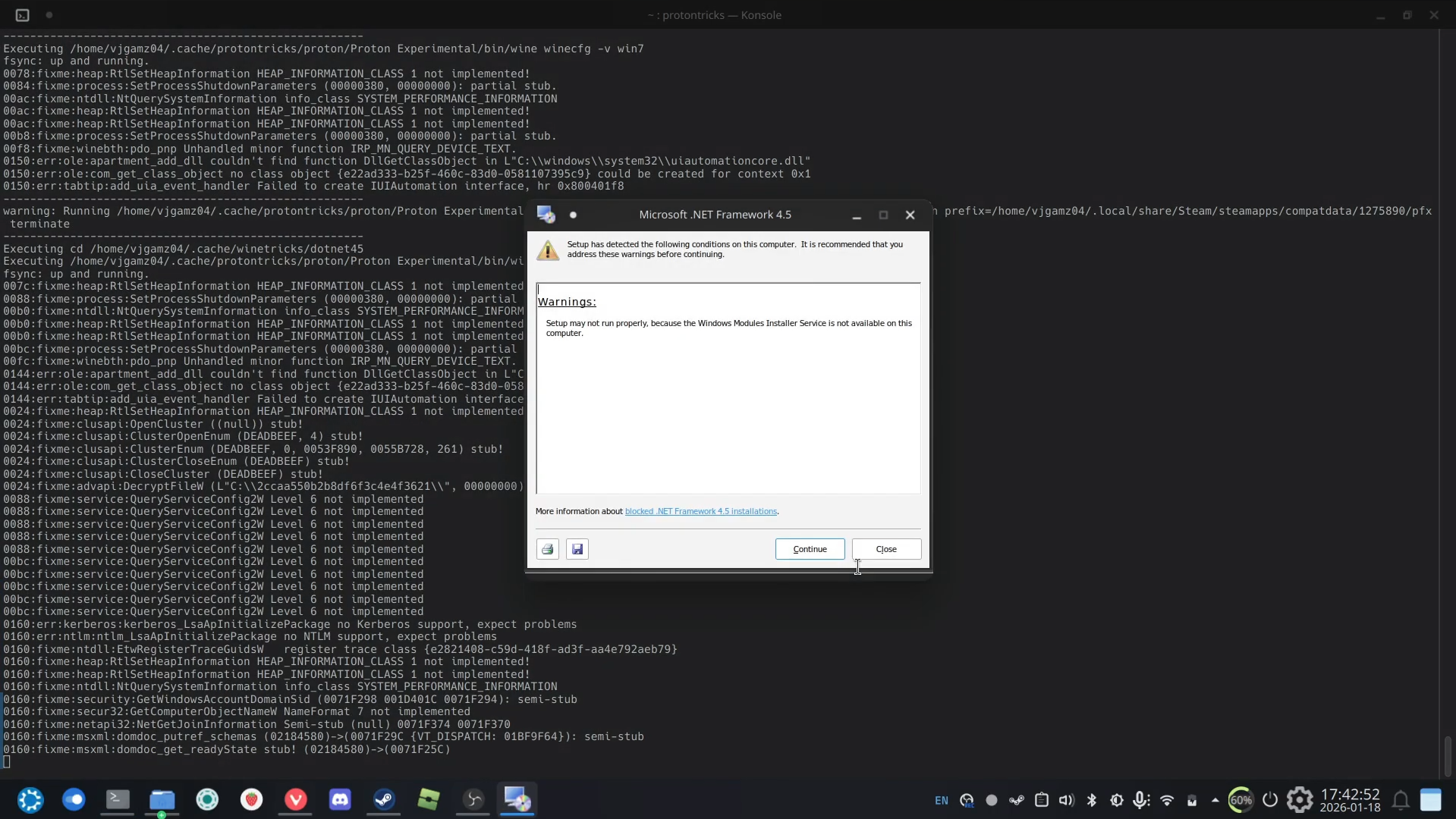Switch keyboard layout via the EN indicator
1456x819 pixels.
(x=942, y=801)
